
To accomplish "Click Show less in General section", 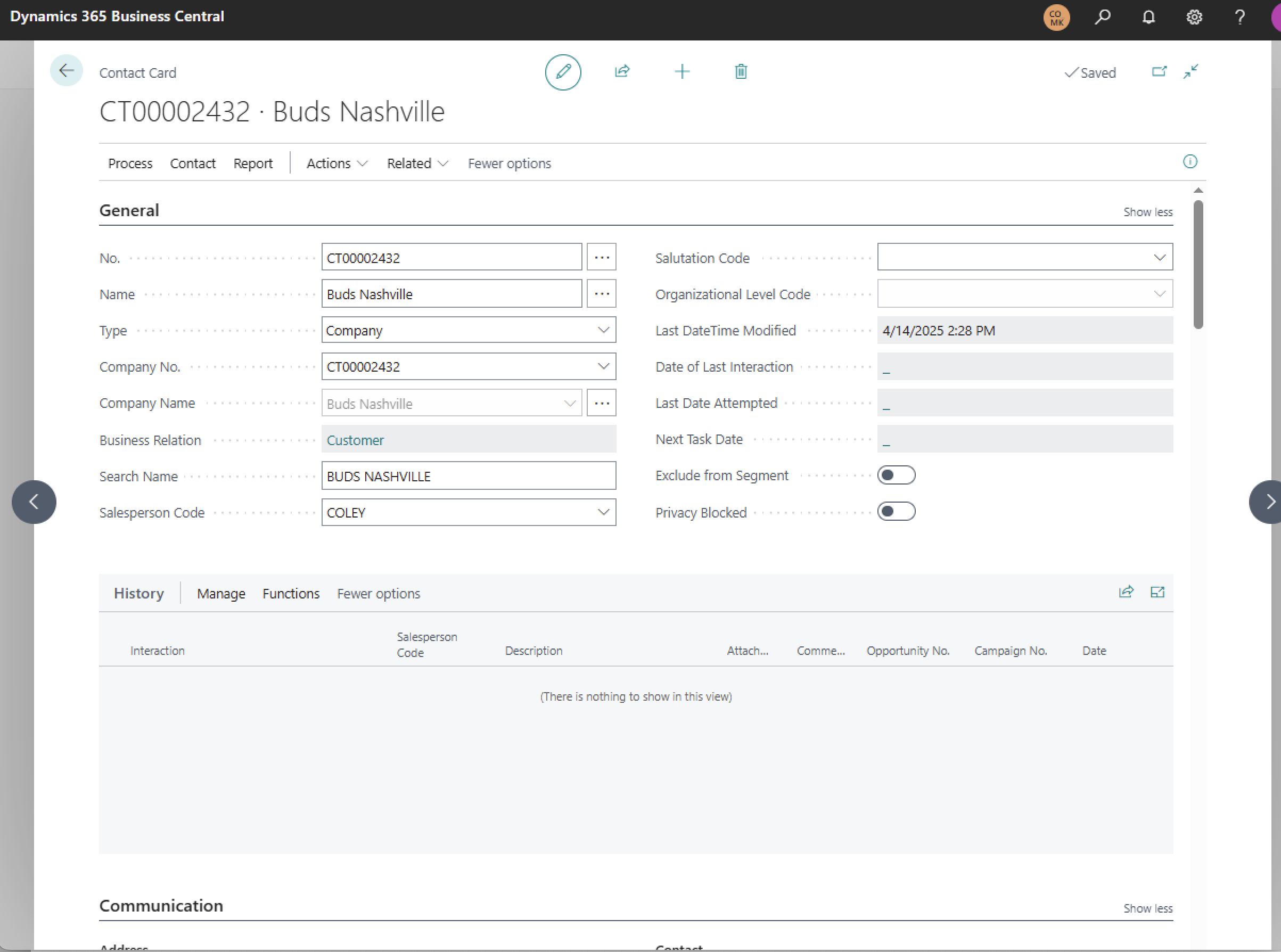I will click(x=1148, y=212).
